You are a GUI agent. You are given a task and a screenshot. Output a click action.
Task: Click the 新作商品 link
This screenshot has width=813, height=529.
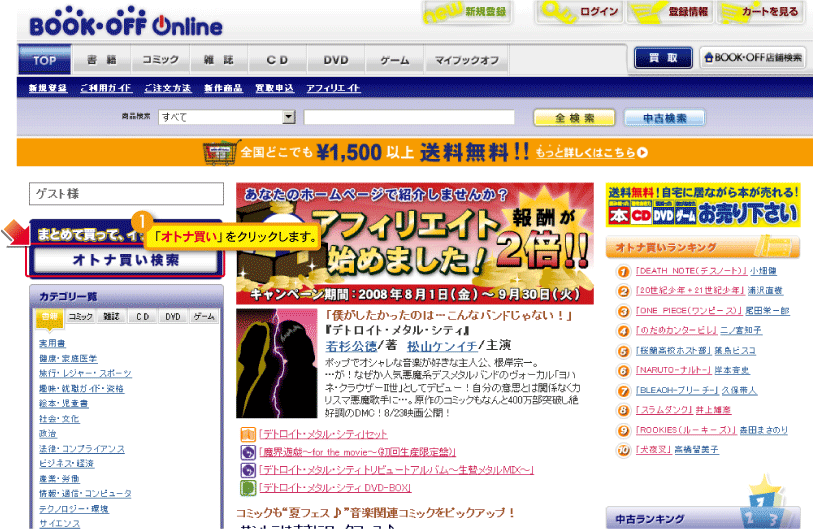coord(223,88)
